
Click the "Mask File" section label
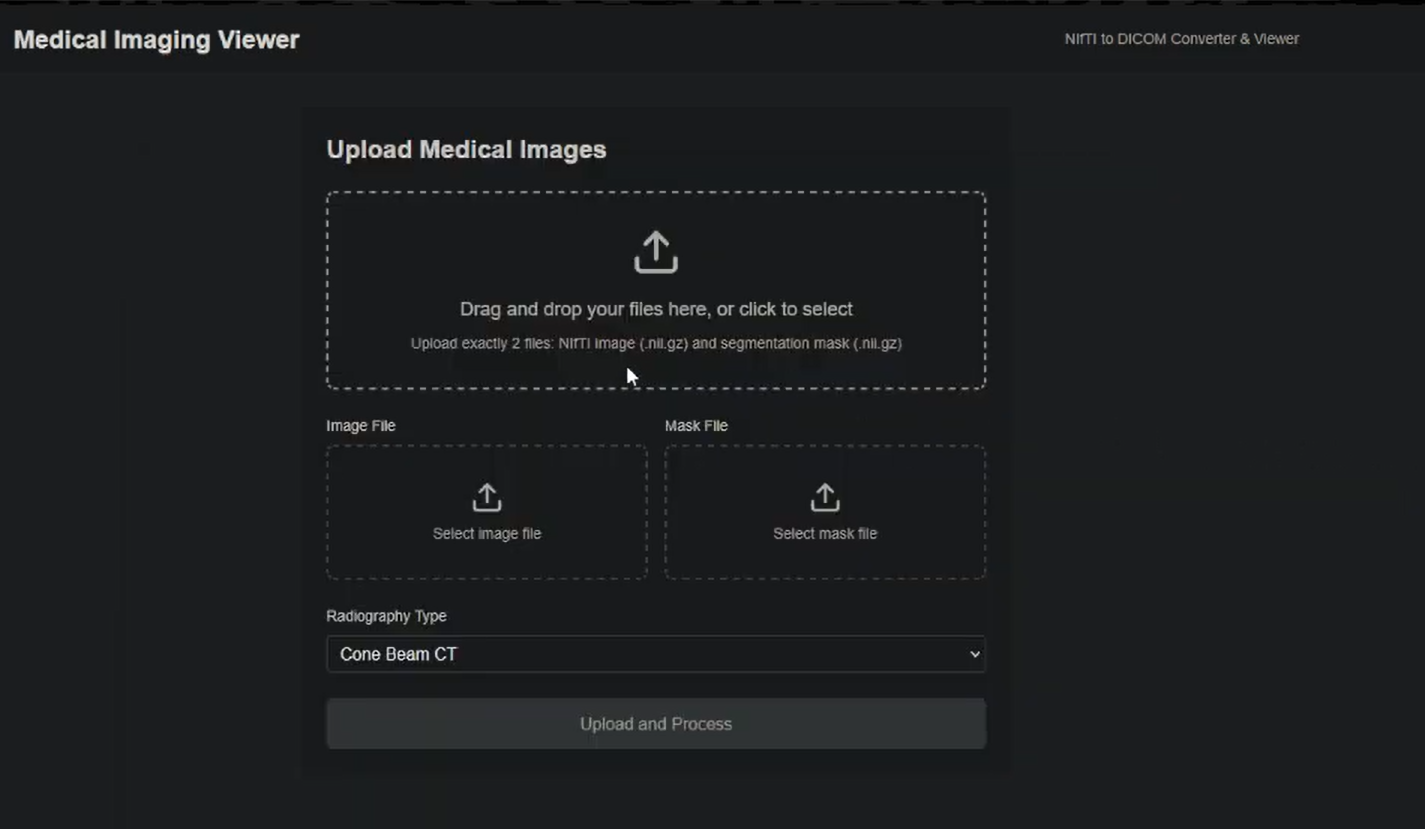[695, 425]
